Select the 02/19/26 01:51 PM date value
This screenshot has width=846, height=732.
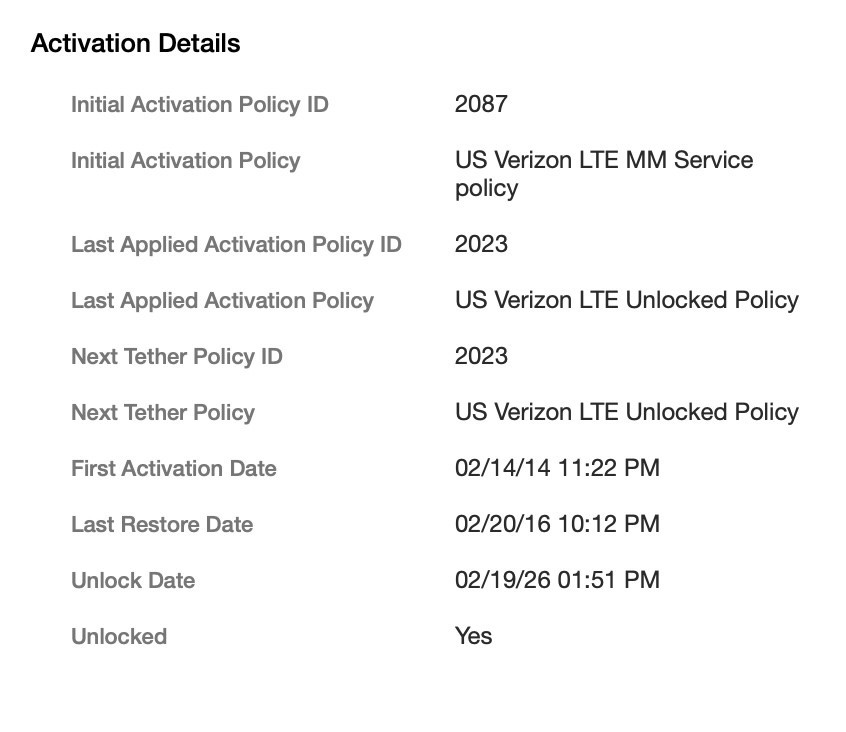557,581
